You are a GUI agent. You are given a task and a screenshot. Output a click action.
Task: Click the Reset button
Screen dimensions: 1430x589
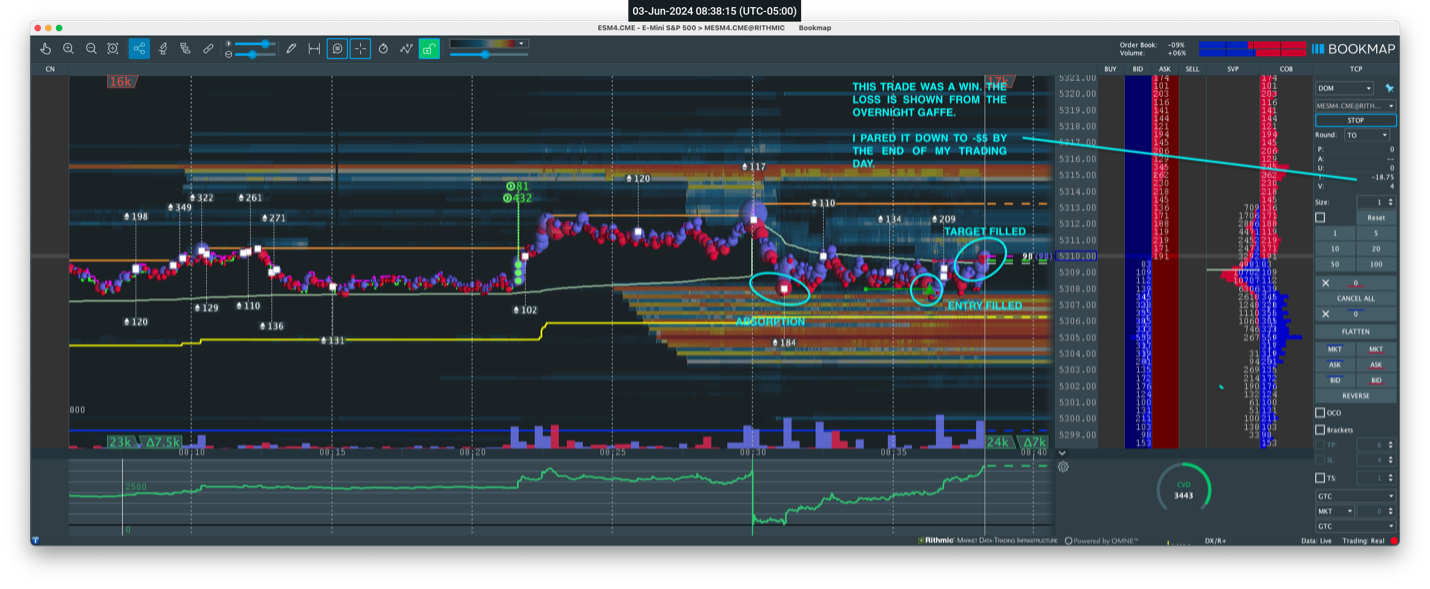pos(1376,217)
